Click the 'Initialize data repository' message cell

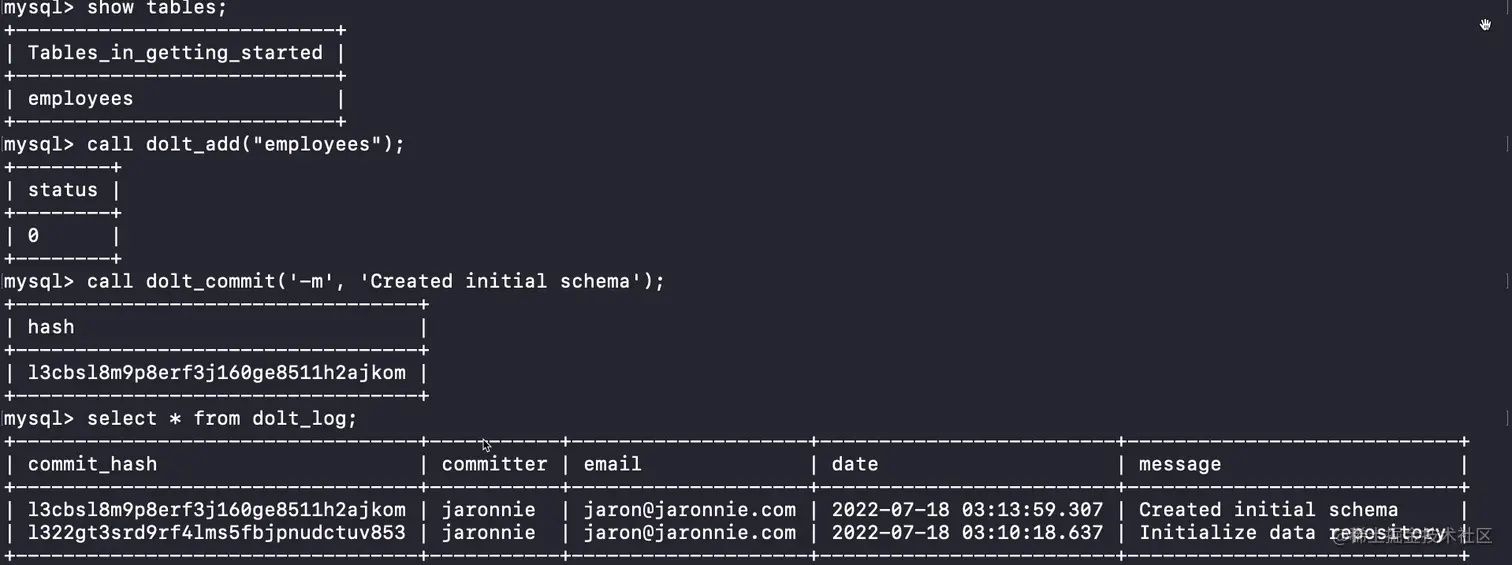[x=1292, y=533]
